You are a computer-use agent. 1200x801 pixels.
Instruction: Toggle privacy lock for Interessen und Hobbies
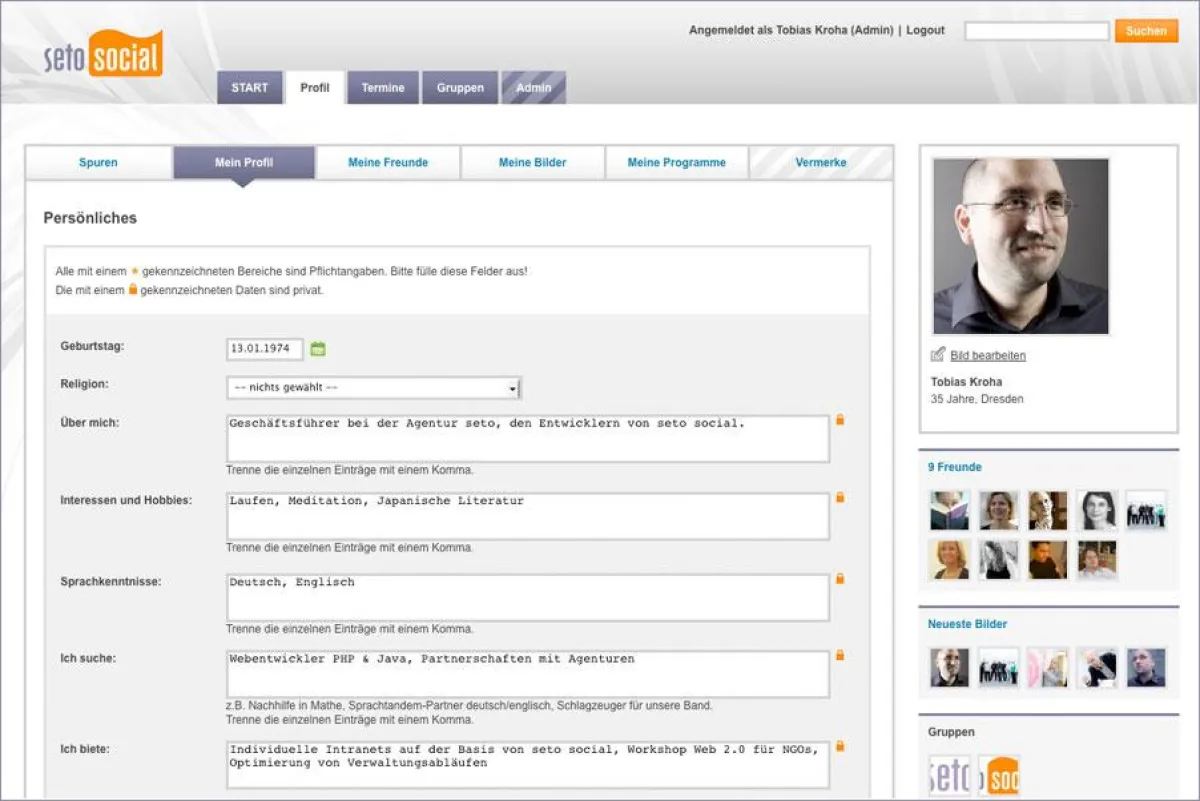click(x=841, y=498)
